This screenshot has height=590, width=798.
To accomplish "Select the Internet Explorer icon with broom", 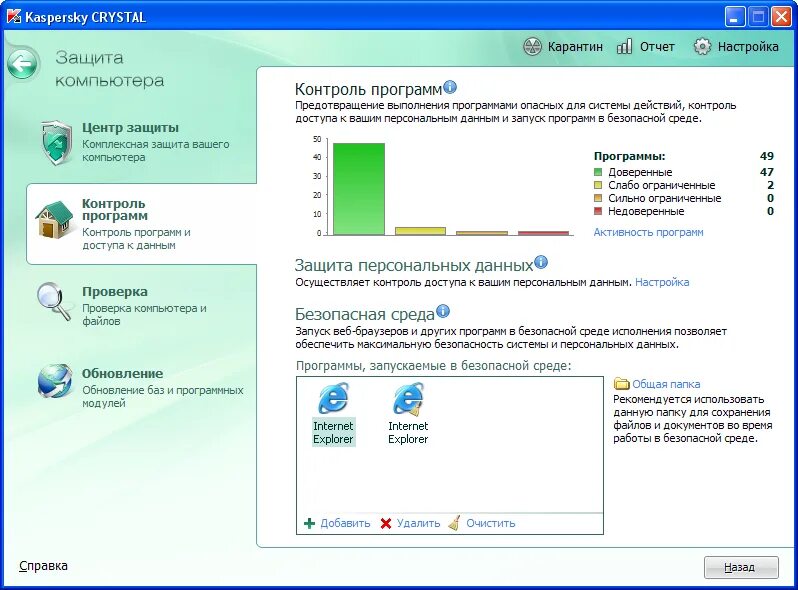I will coord(408,399).
